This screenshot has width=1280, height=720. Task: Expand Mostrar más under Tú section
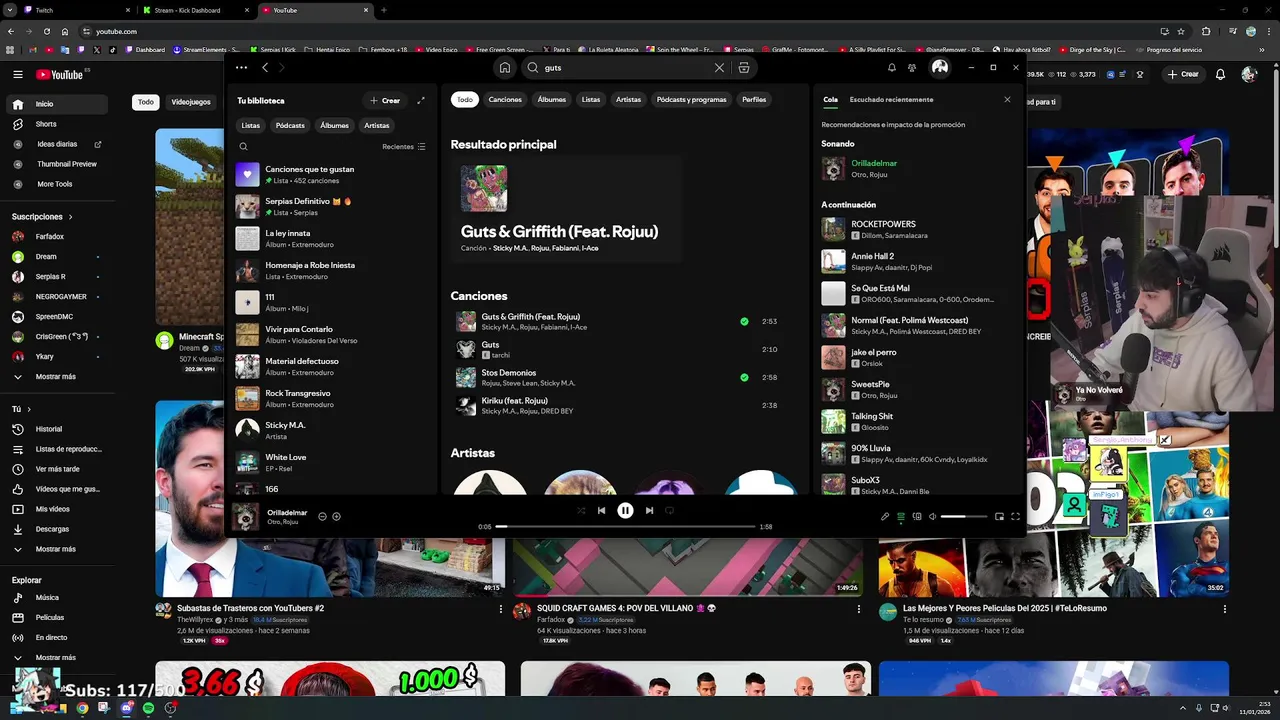pyautogui.click(x=58, y=549)
